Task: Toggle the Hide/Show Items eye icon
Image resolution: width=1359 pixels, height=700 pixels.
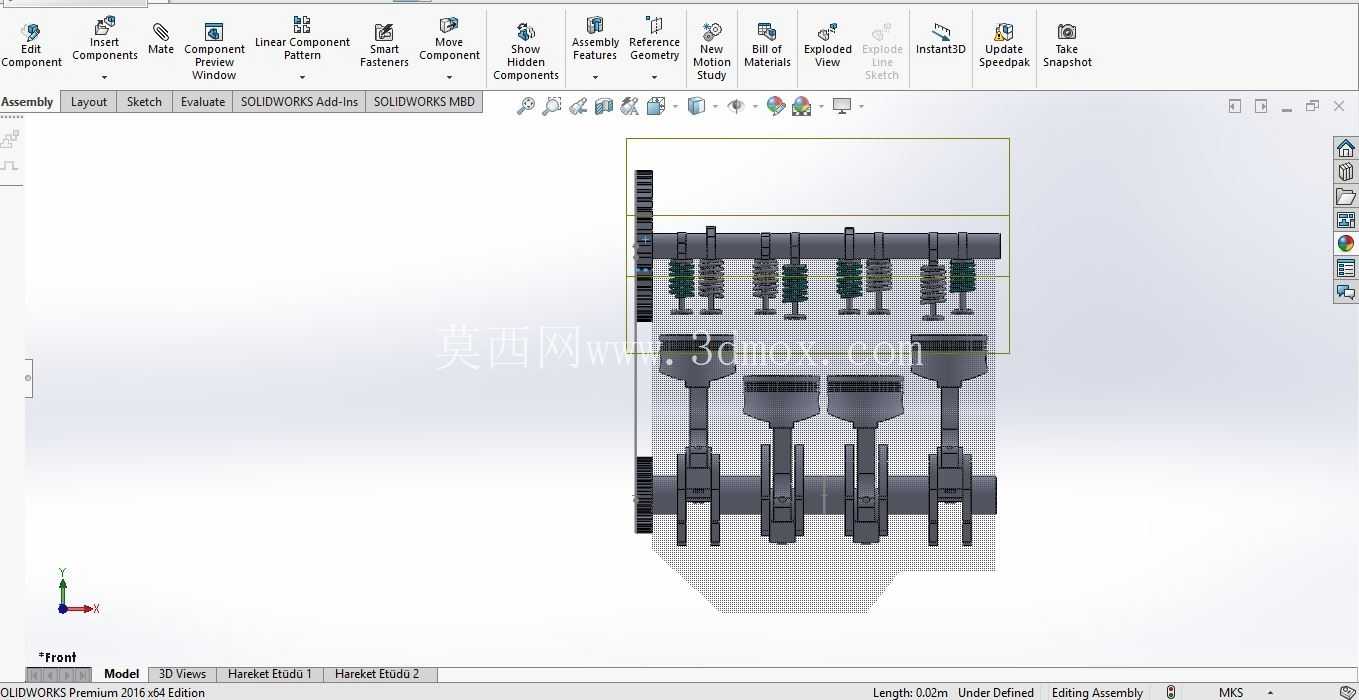Action: [736, 106]
